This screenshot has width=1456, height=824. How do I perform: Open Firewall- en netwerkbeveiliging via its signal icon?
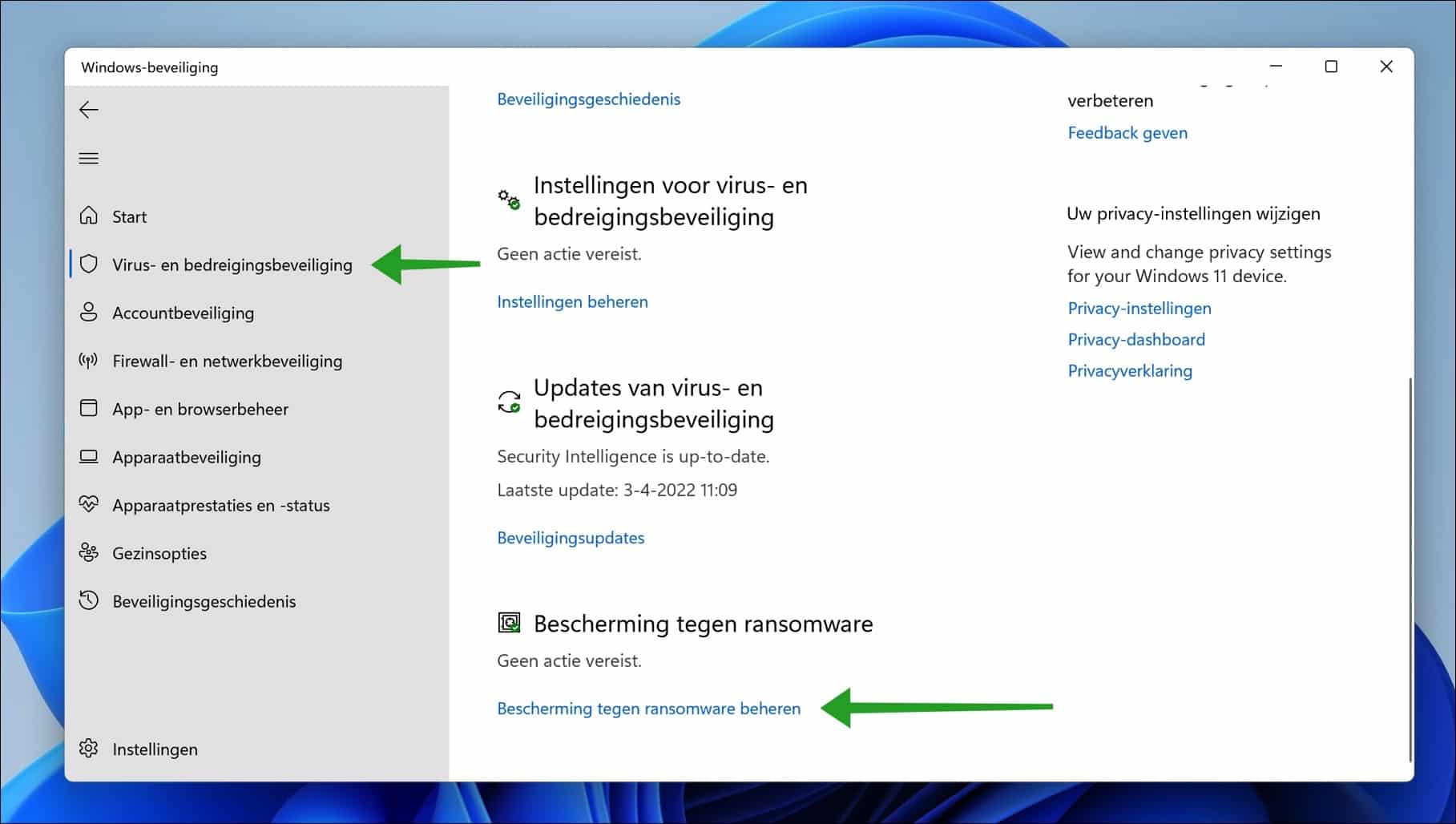88,361
